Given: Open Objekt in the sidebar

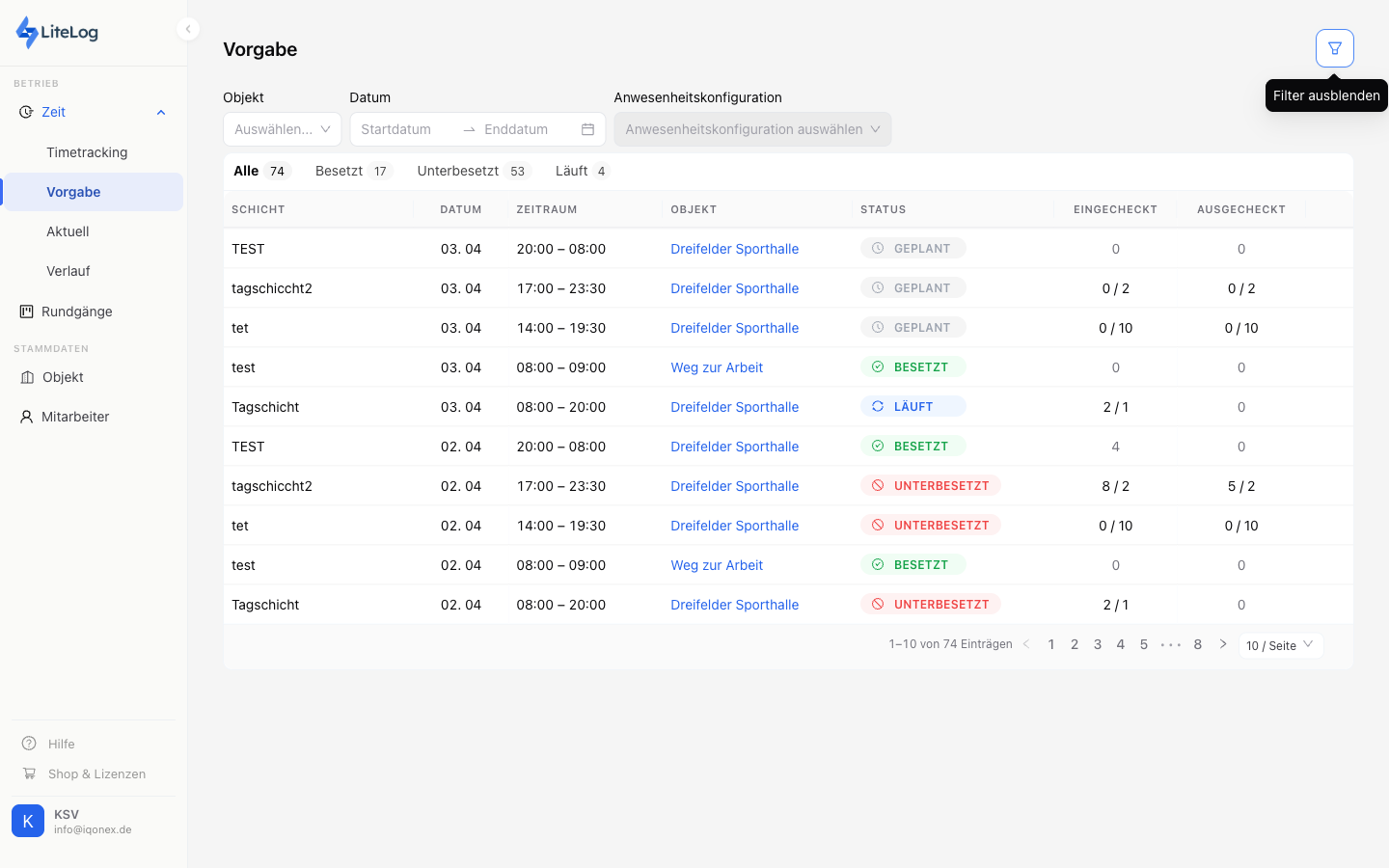Looking at the screenshot, I should pos(63,377).
